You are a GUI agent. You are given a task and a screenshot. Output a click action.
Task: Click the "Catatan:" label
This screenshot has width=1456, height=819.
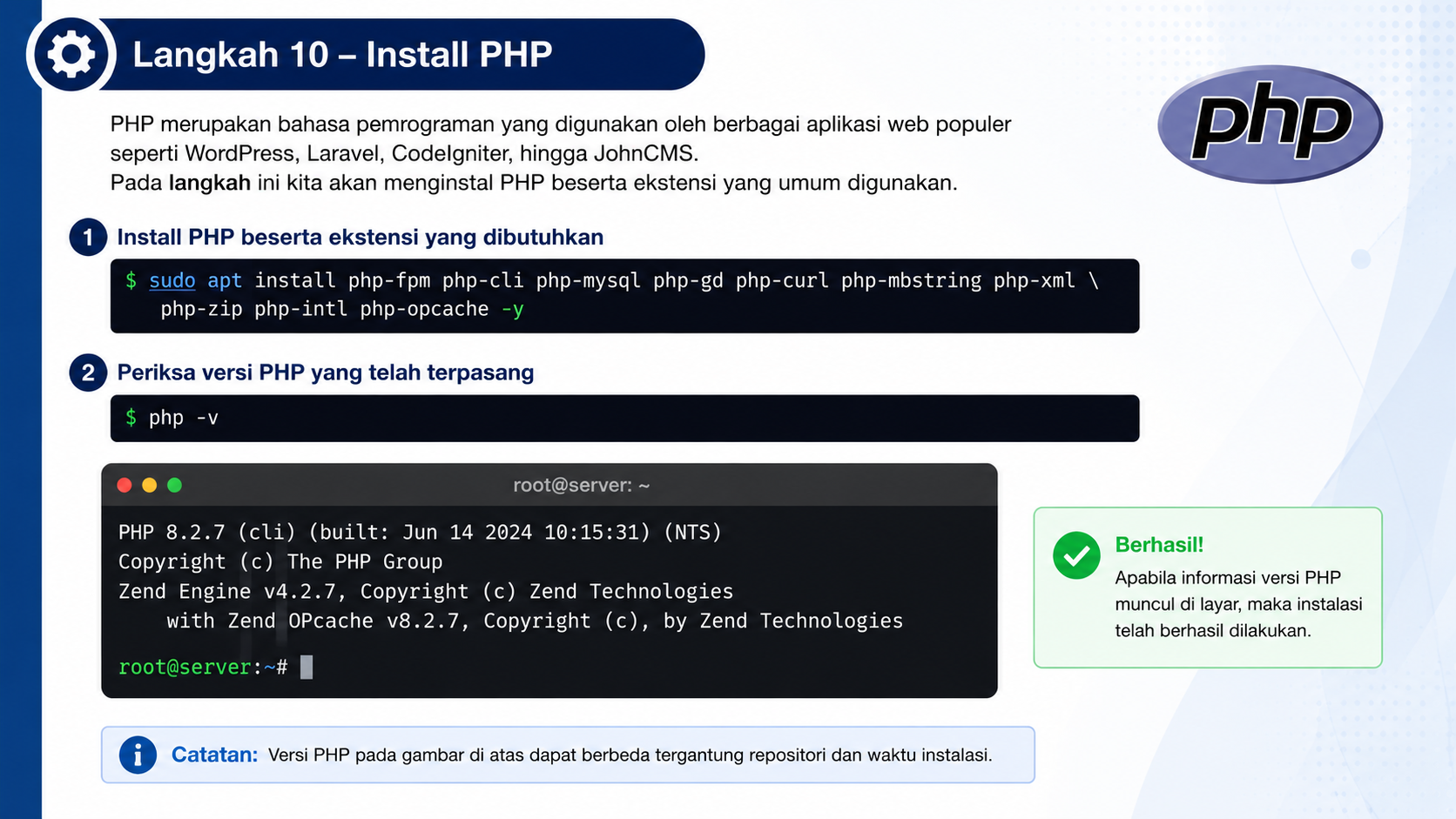[214, 755]
